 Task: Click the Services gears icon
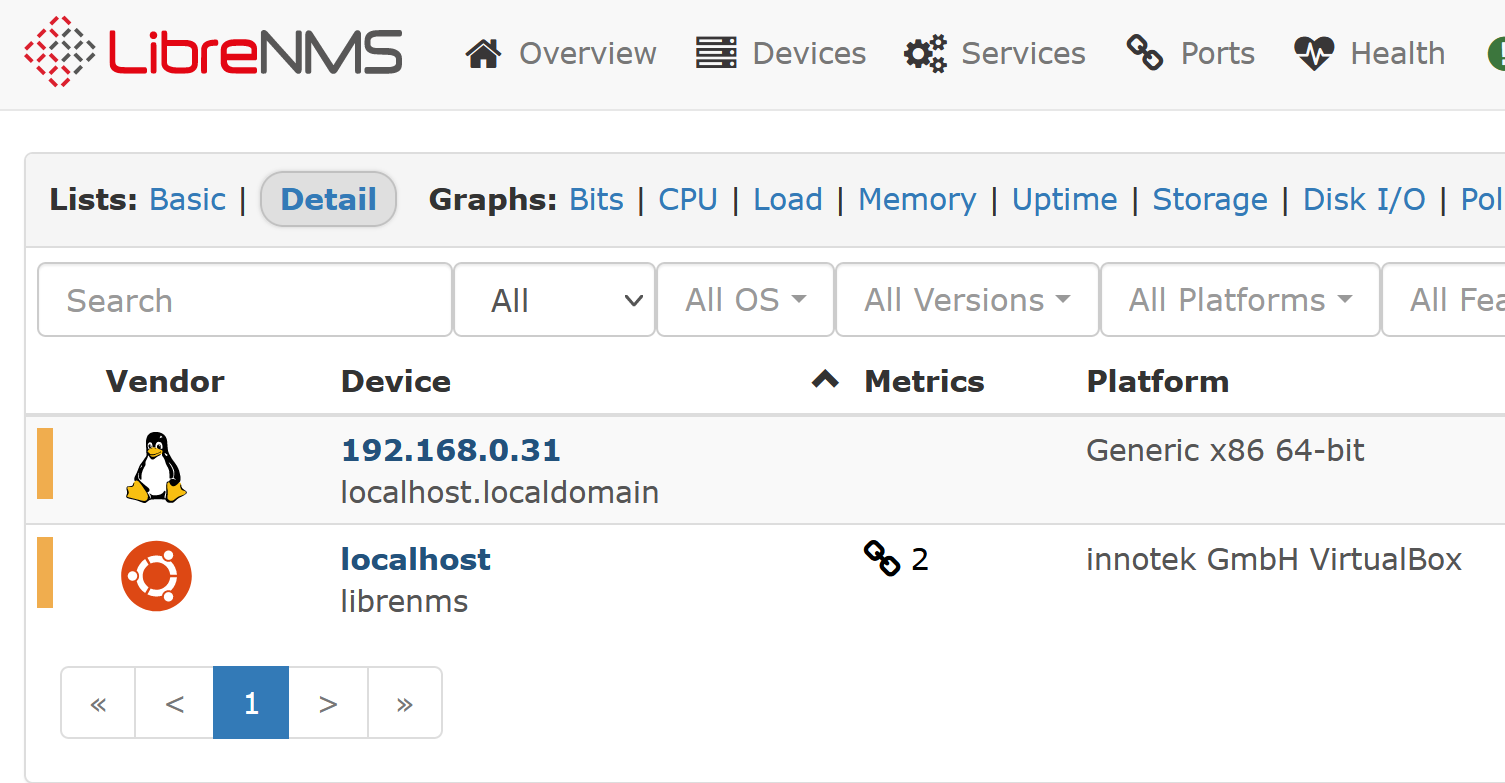pos(925,53)
